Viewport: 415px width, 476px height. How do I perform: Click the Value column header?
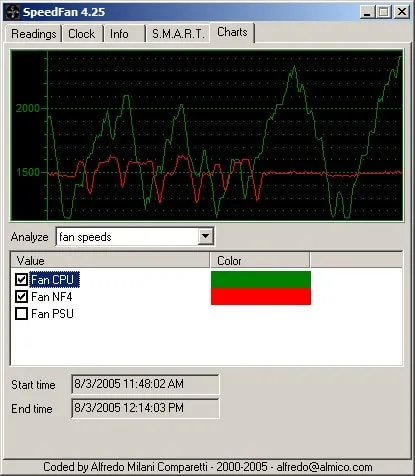point(110,260)
